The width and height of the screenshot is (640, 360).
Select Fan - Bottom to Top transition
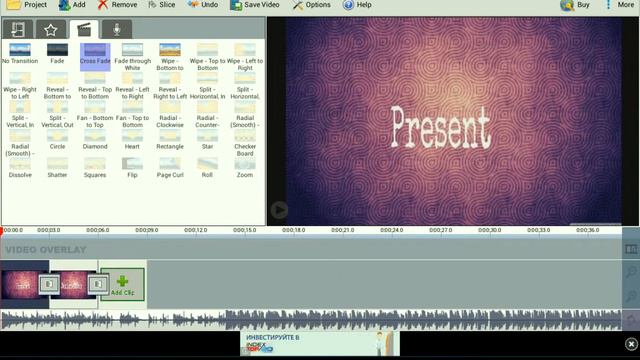pyautogui.click(x=95, y=114)
